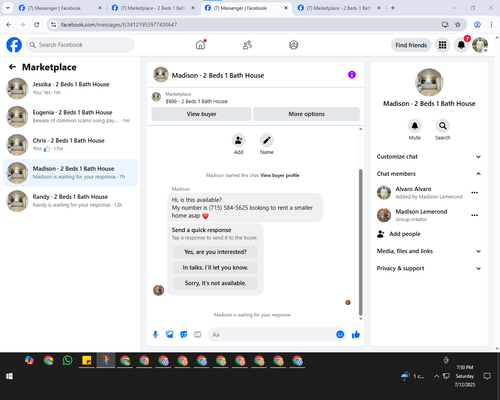Open options for Madison Lemerond member

pos(475,215)
